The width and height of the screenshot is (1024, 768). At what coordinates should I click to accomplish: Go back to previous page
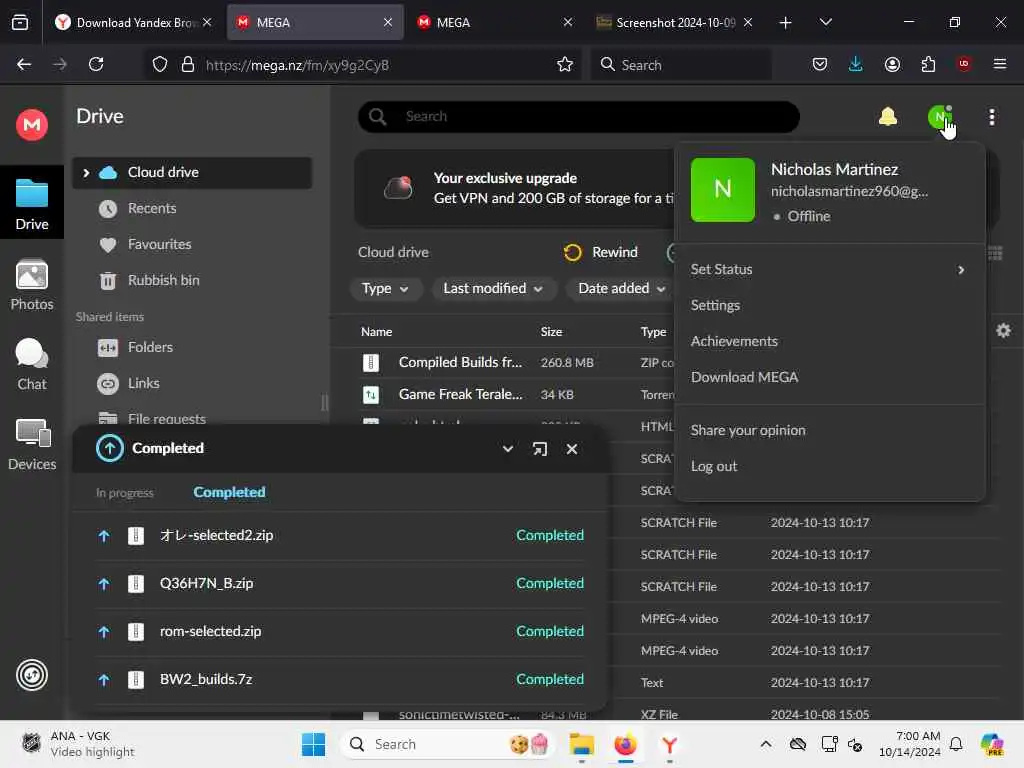click(24, 64)
